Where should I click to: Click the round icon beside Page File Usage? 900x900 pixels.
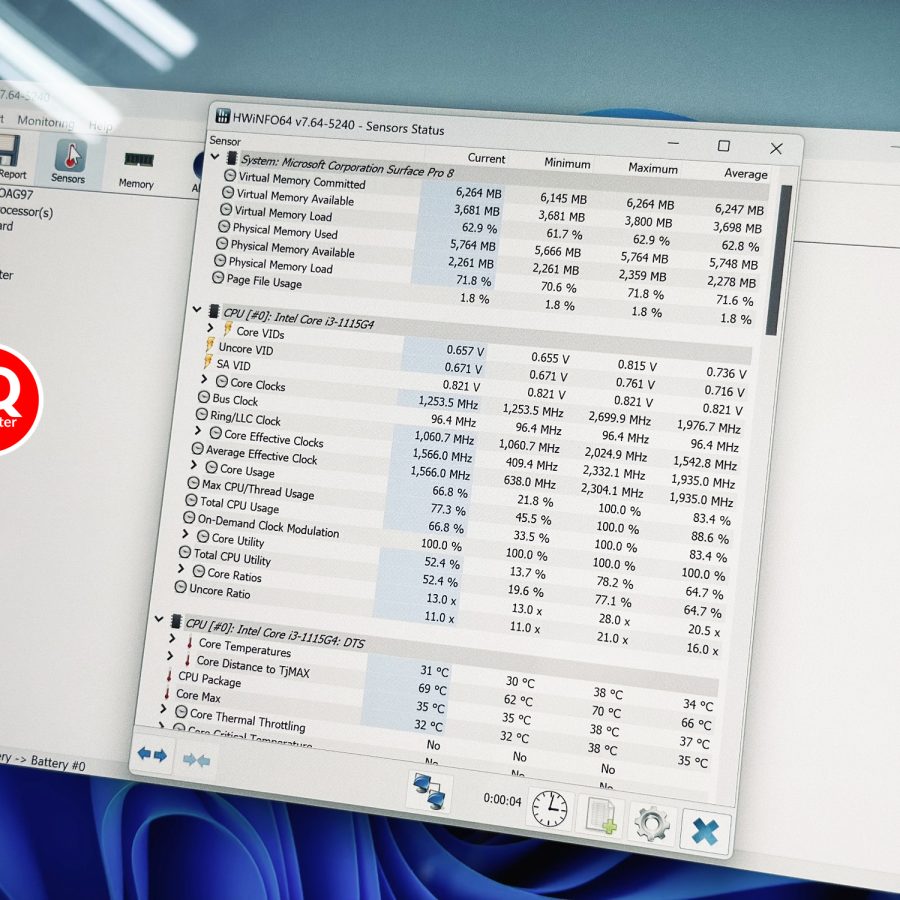pyautogui.click(x=218, y=278)
